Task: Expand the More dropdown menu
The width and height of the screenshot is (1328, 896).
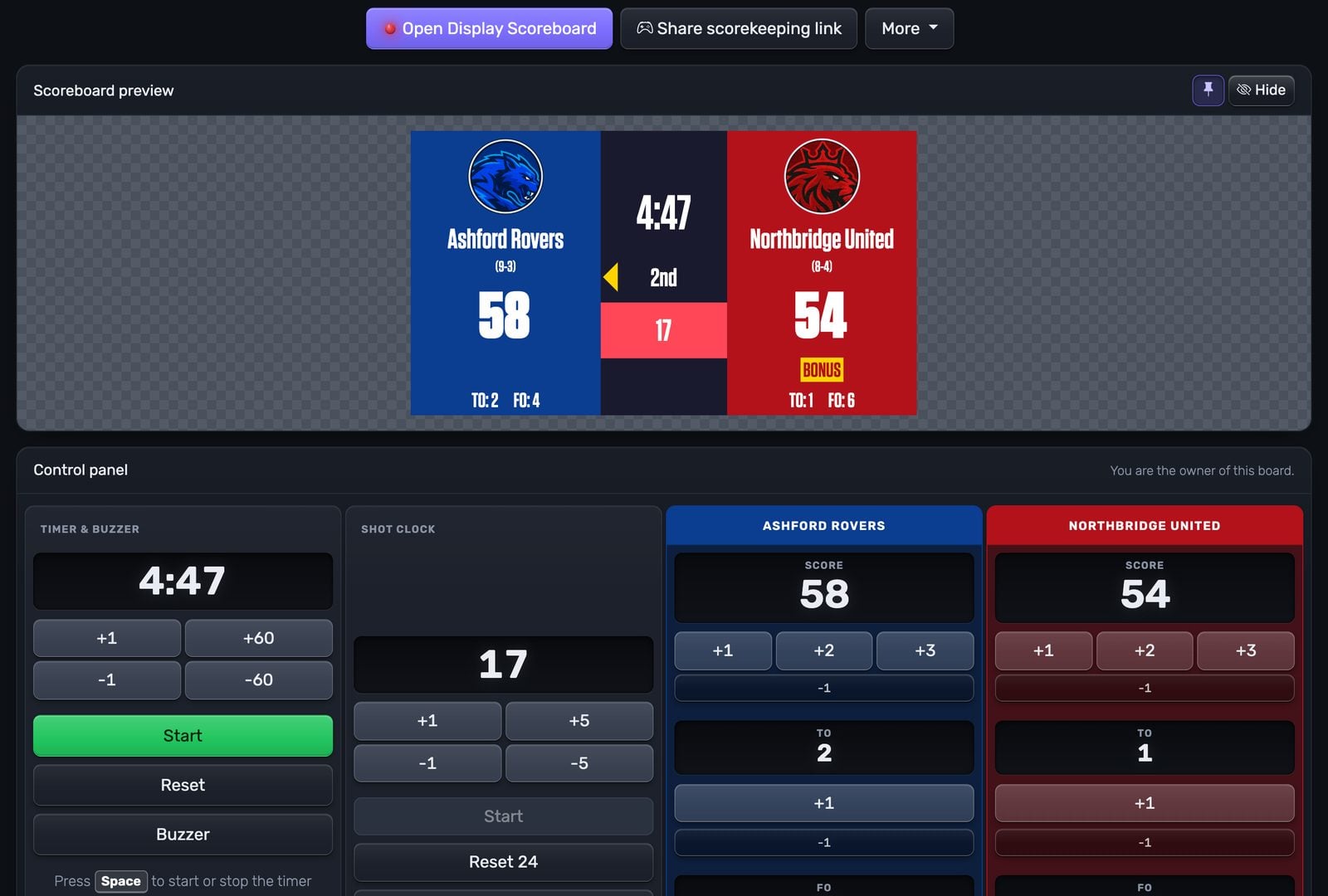Action: click(x=909, y=28)
